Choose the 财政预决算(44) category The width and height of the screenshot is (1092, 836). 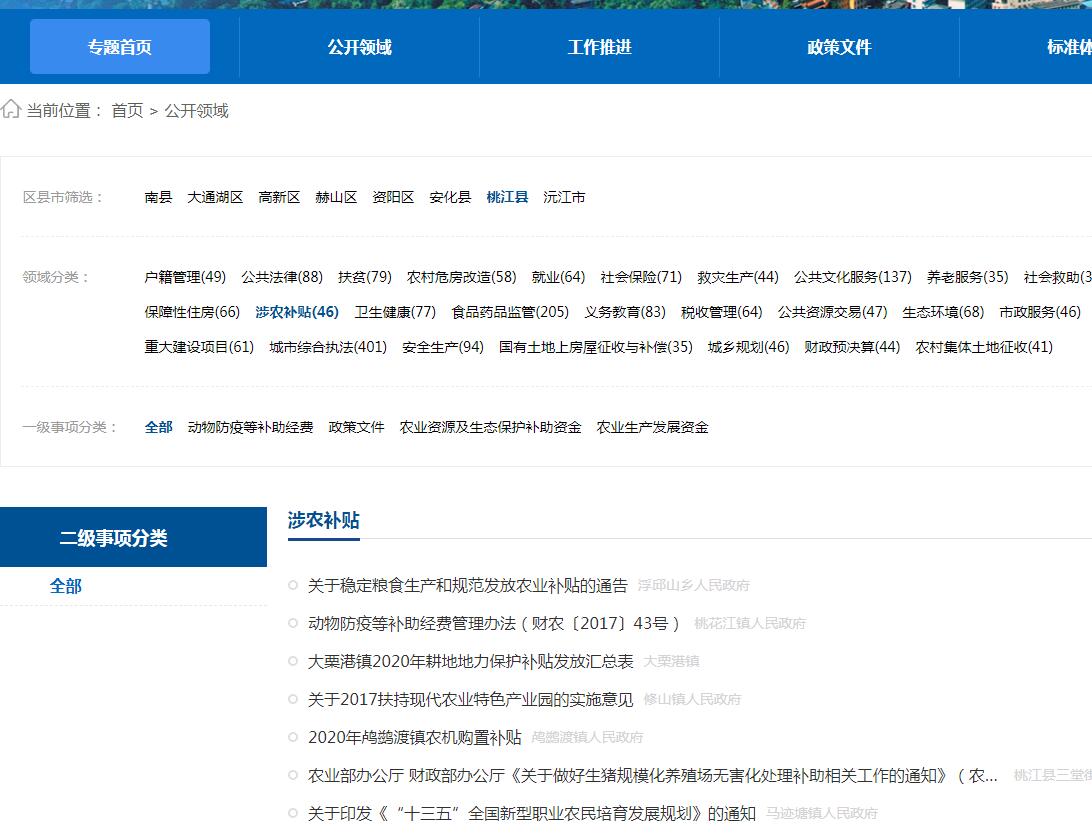point(852,347)
